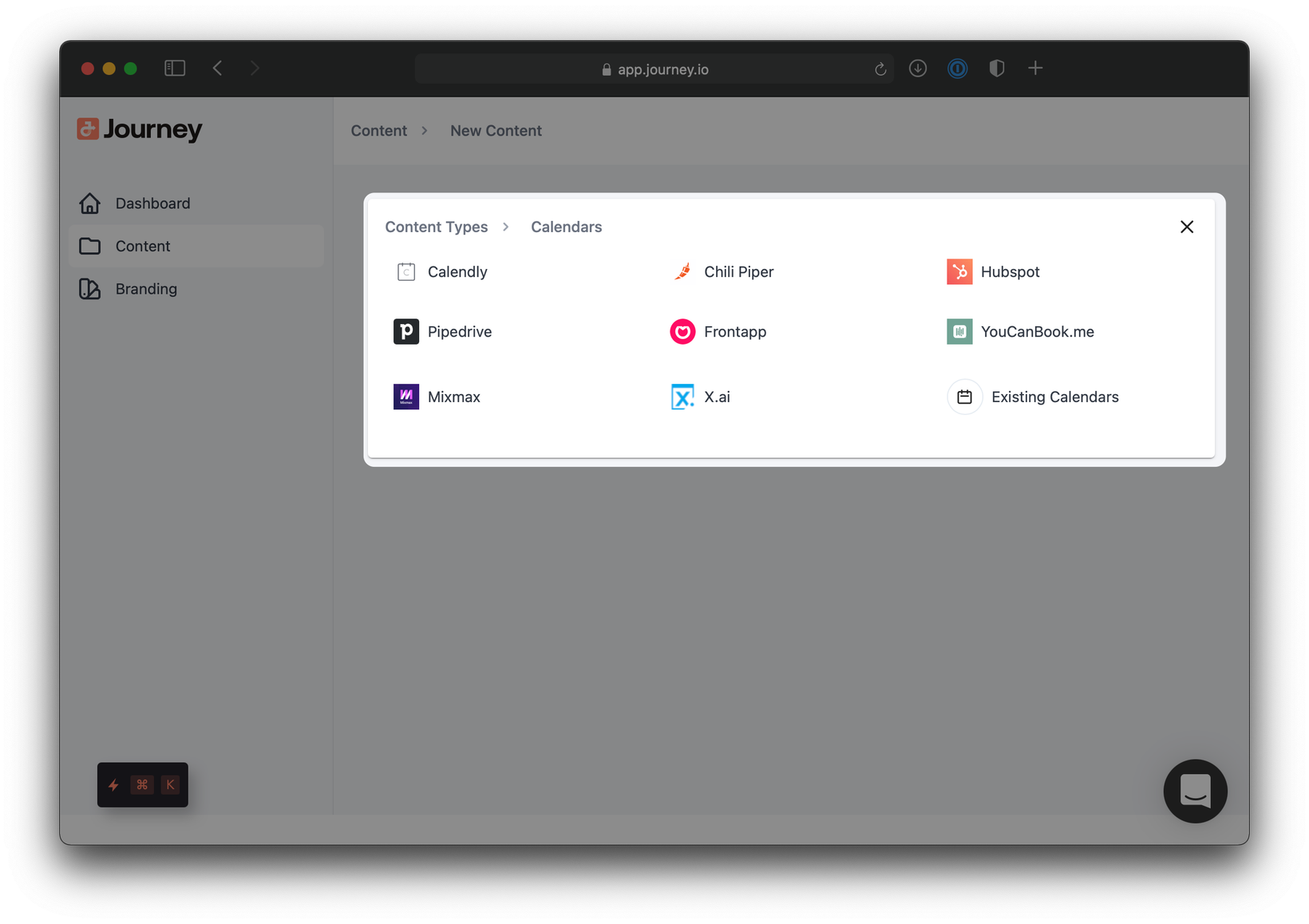Click the 1Password extension icon
Image resolution: width=1309 pixels, height=924 pixels.
pos(957,69)
